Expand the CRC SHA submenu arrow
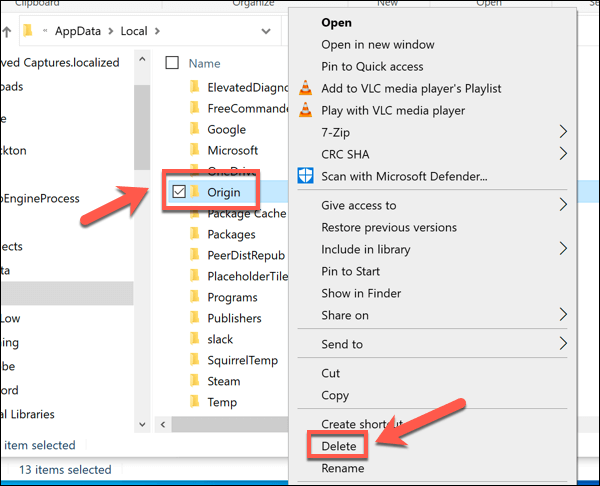 click(x=563, y=153)
